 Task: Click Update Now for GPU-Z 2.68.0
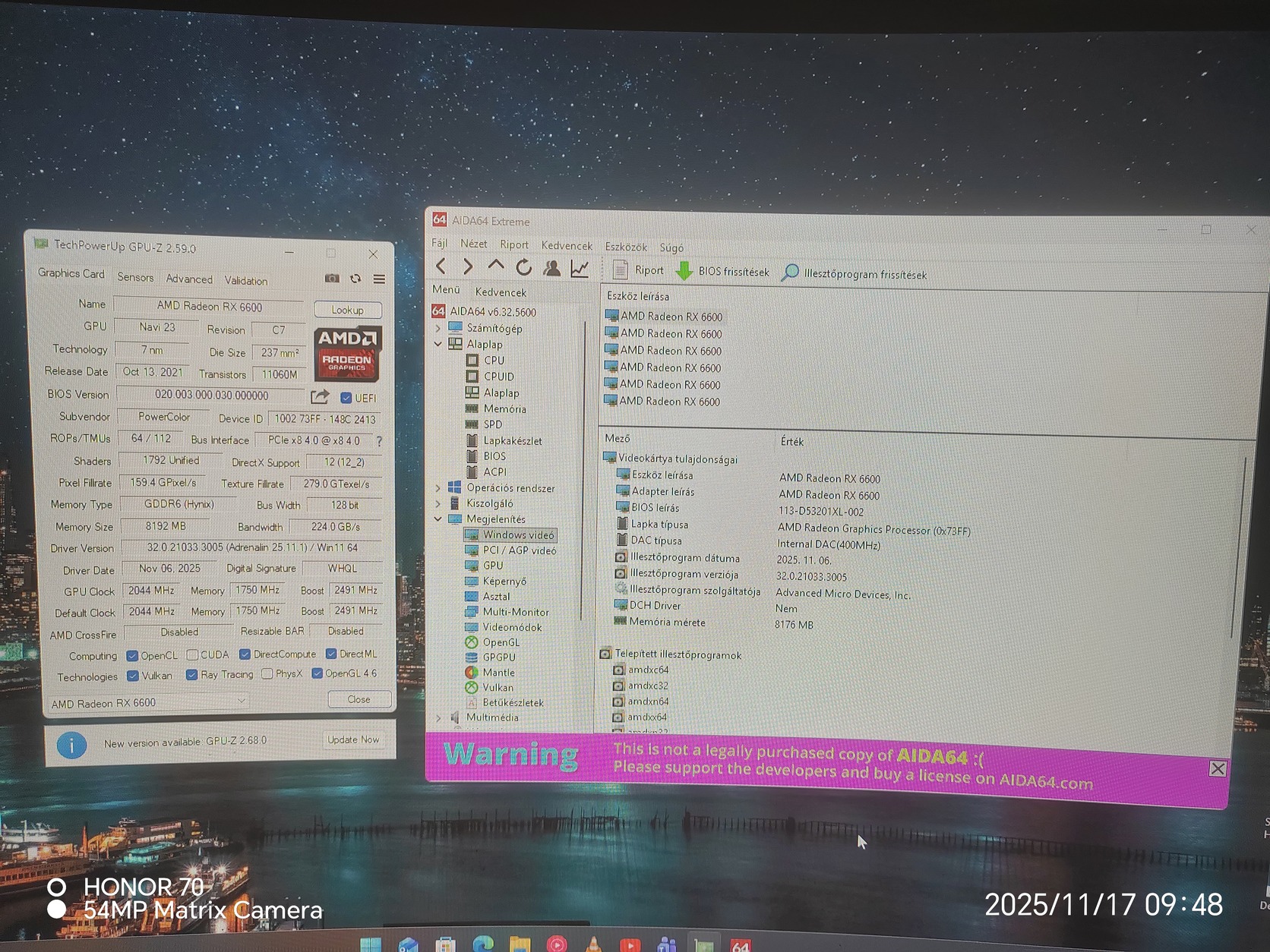[353, 739]
